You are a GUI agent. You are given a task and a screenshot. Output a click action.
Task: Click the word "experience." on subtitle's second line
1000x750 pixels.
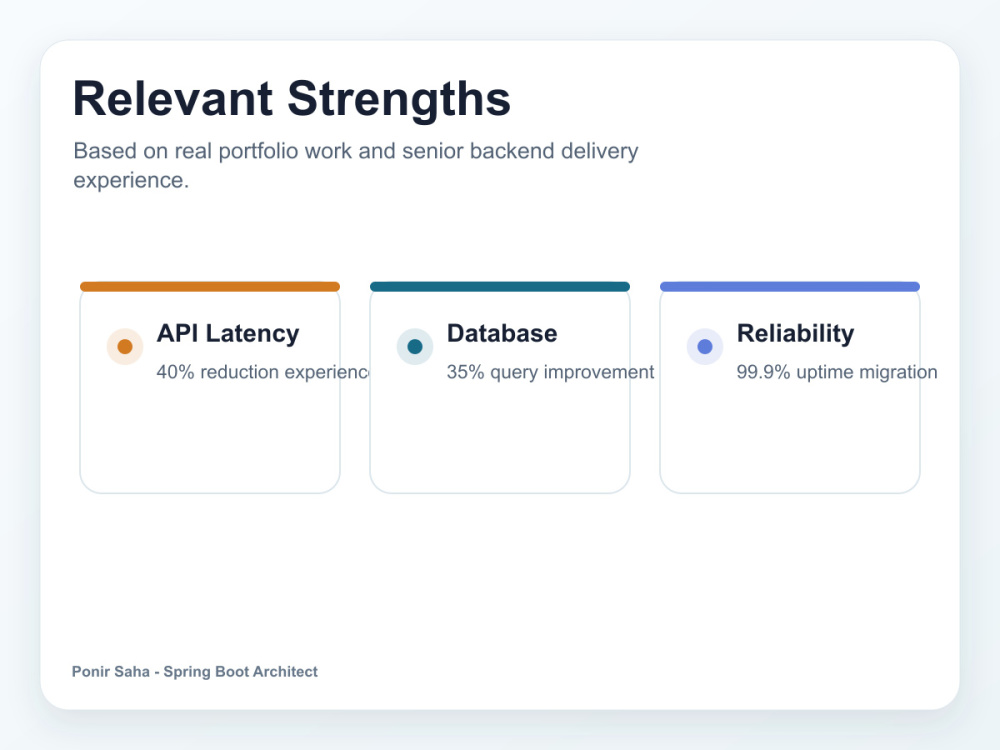point(131,180)
